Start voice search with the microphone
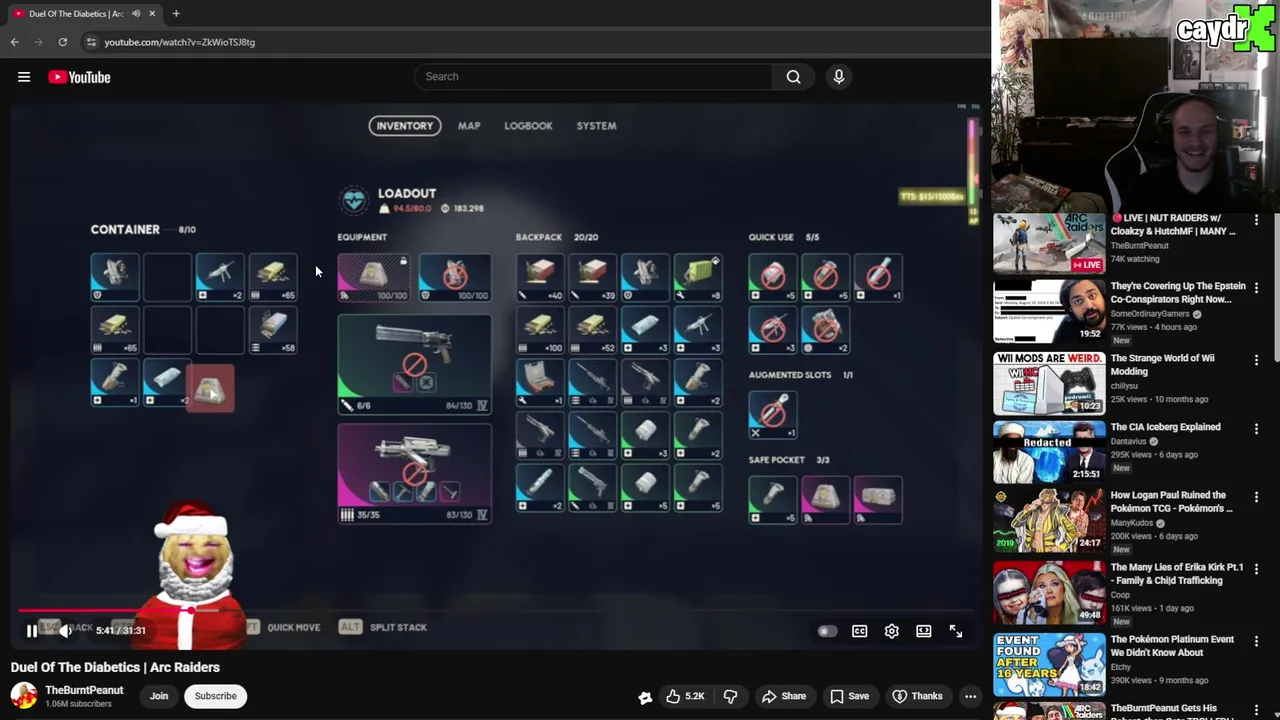 [839, 77]
